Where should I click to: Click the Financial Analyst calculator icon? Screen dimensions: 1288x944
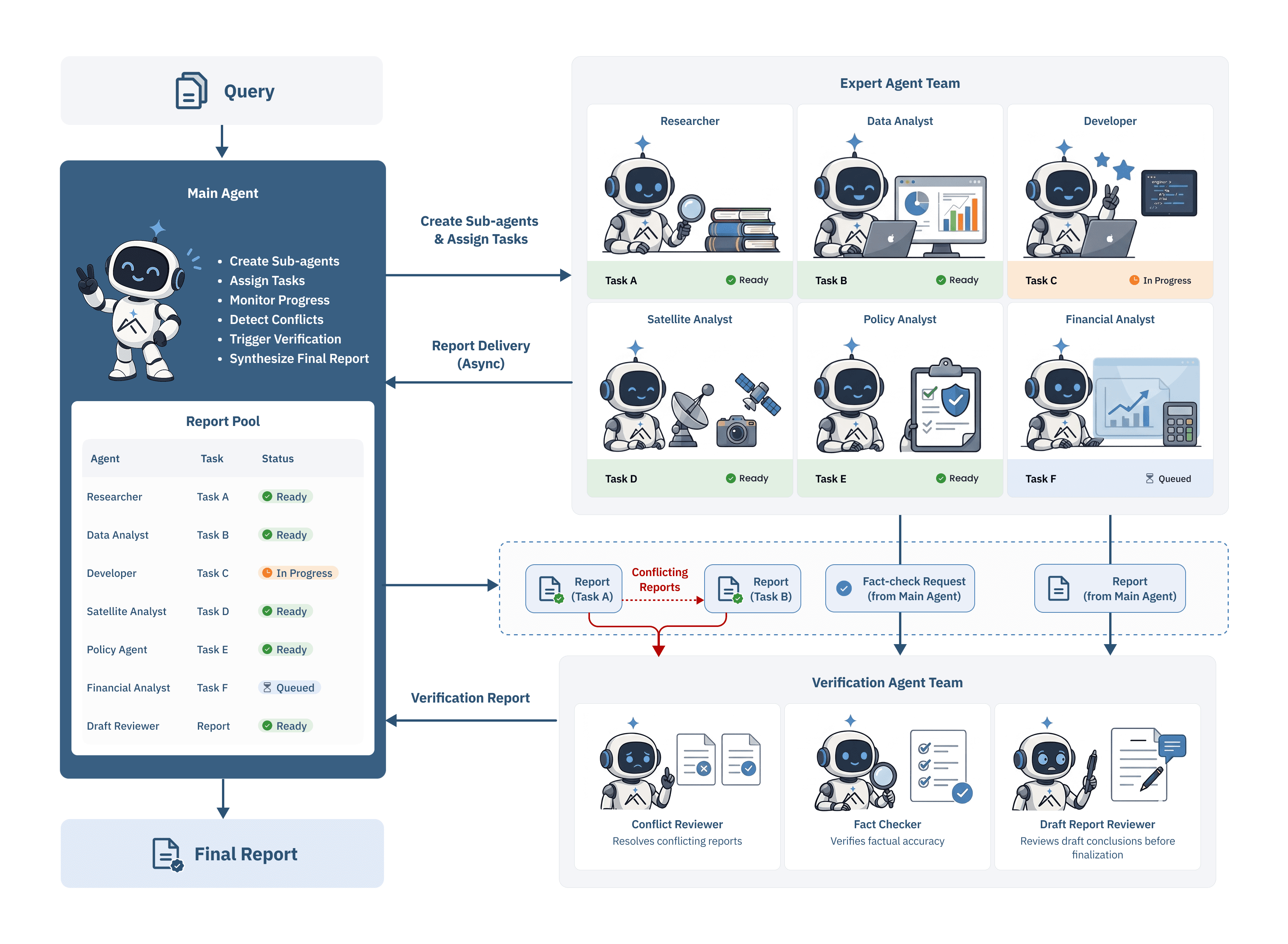click(x=1180, y=424)
